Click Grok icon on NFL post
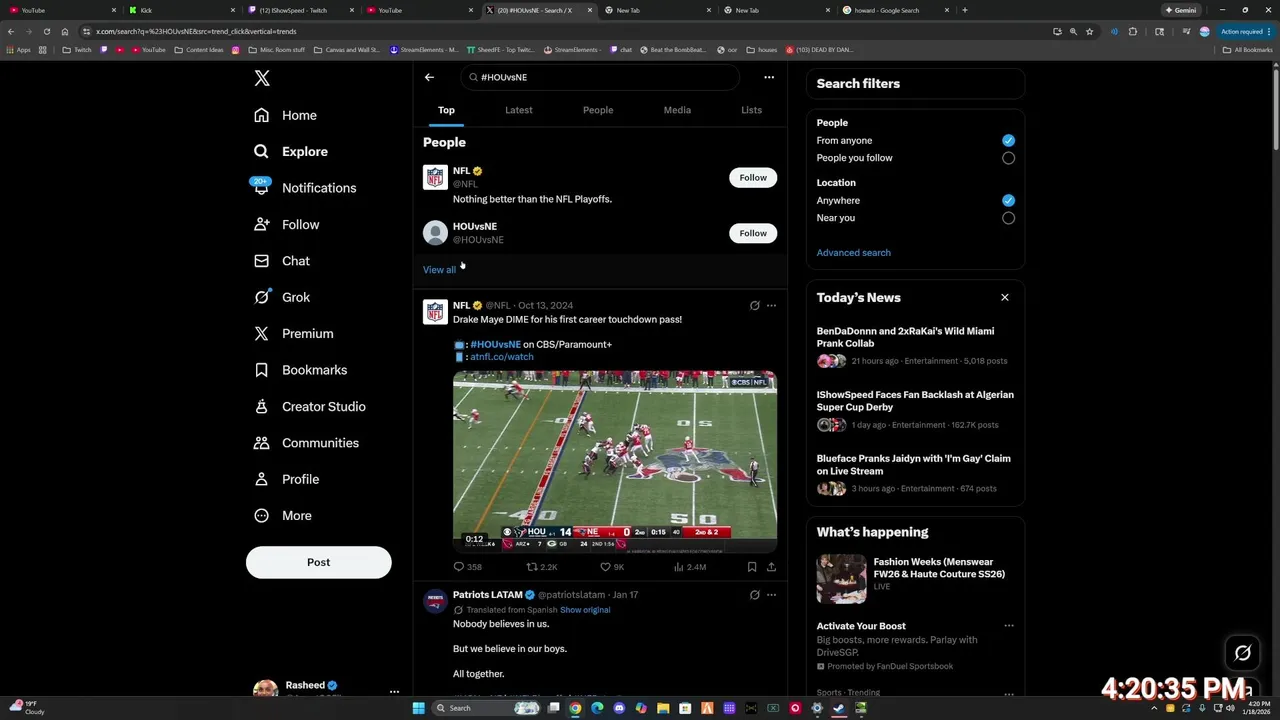 (x=755, y=306)
